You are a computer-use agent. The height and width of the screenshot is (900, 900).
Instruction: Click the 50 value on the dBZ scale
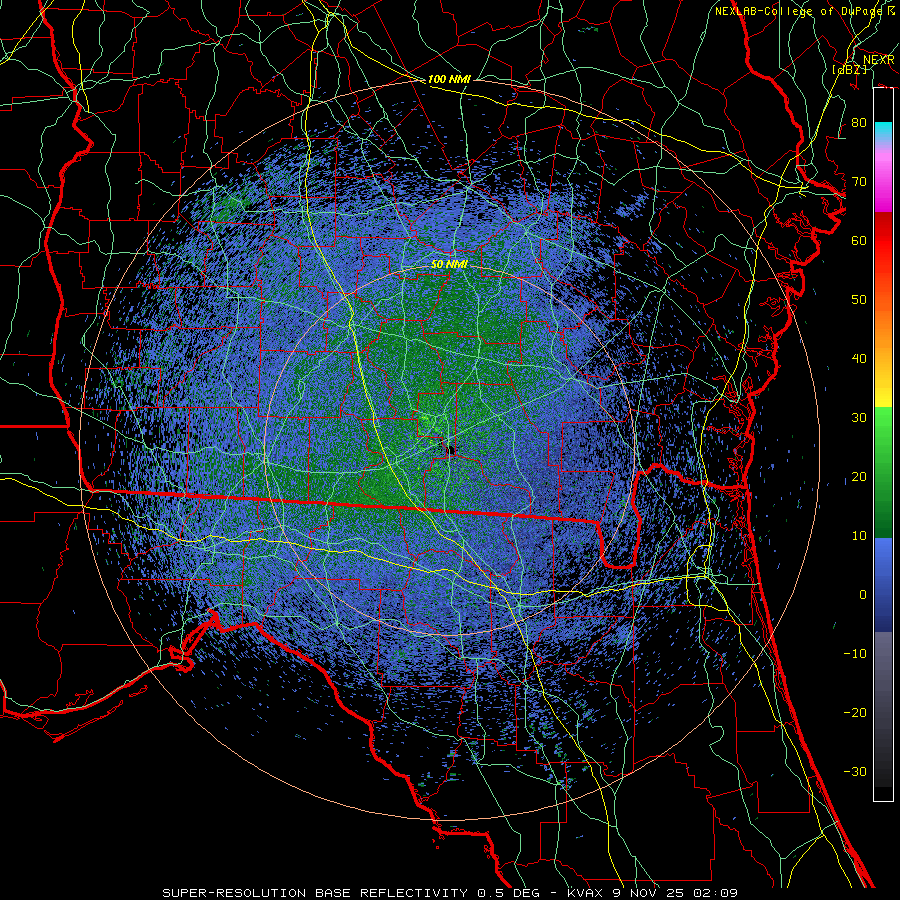(859, 300)
